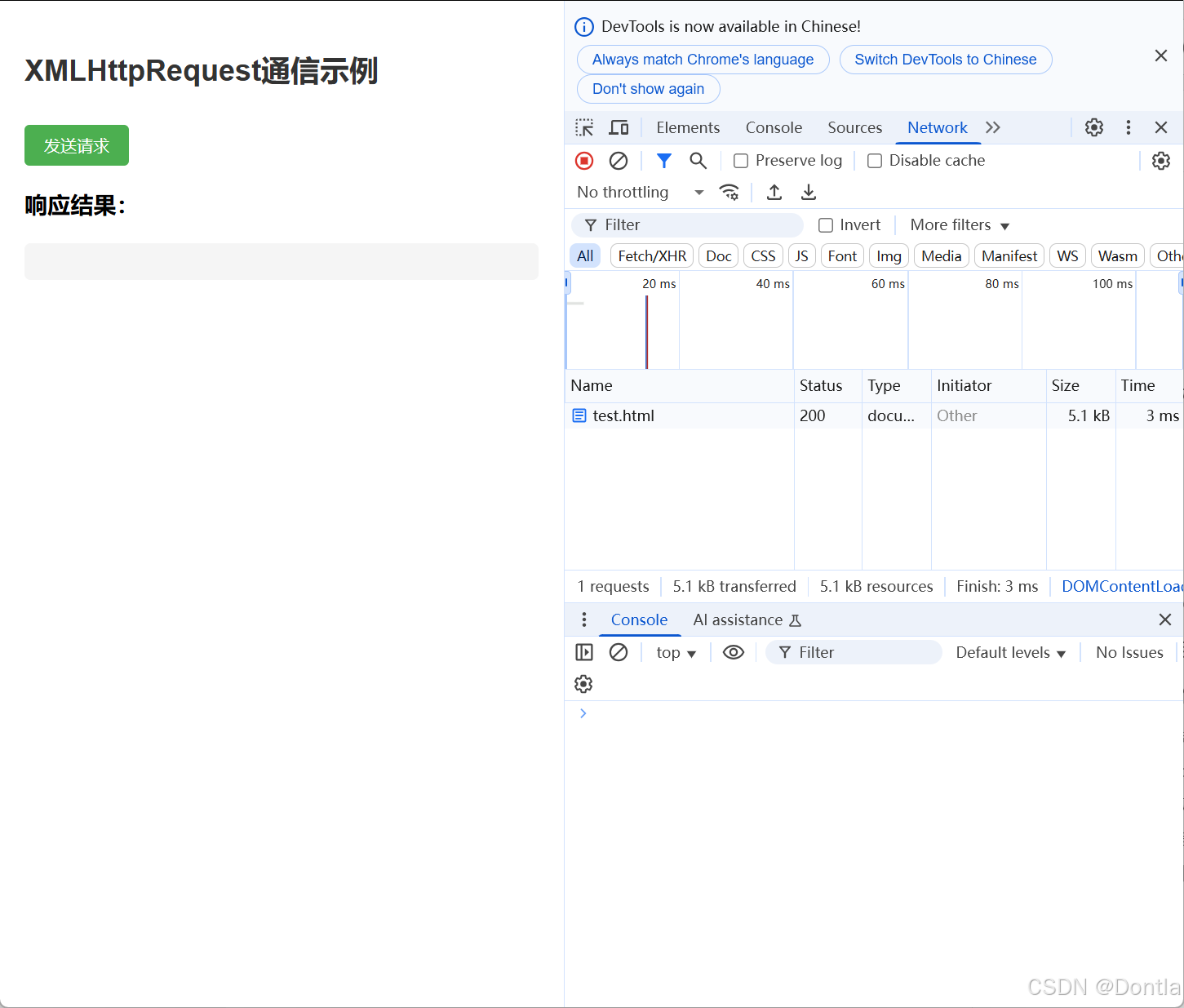This screenshot has width=1184, height=1008.
Task: Enable the Preserve log checkbox
Action: click(x=741, y=161)
